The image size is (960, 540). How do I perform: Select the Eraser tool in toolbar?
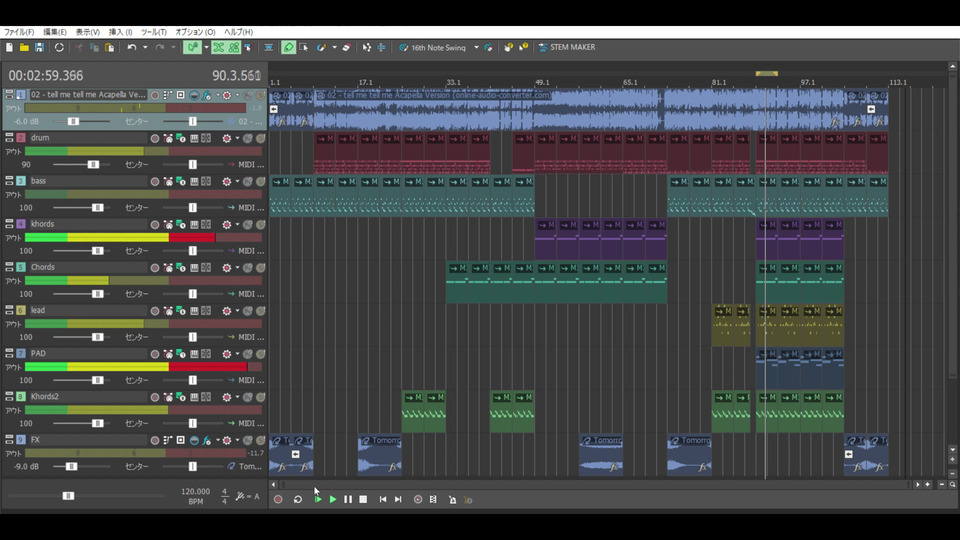[x=346, y=47]
